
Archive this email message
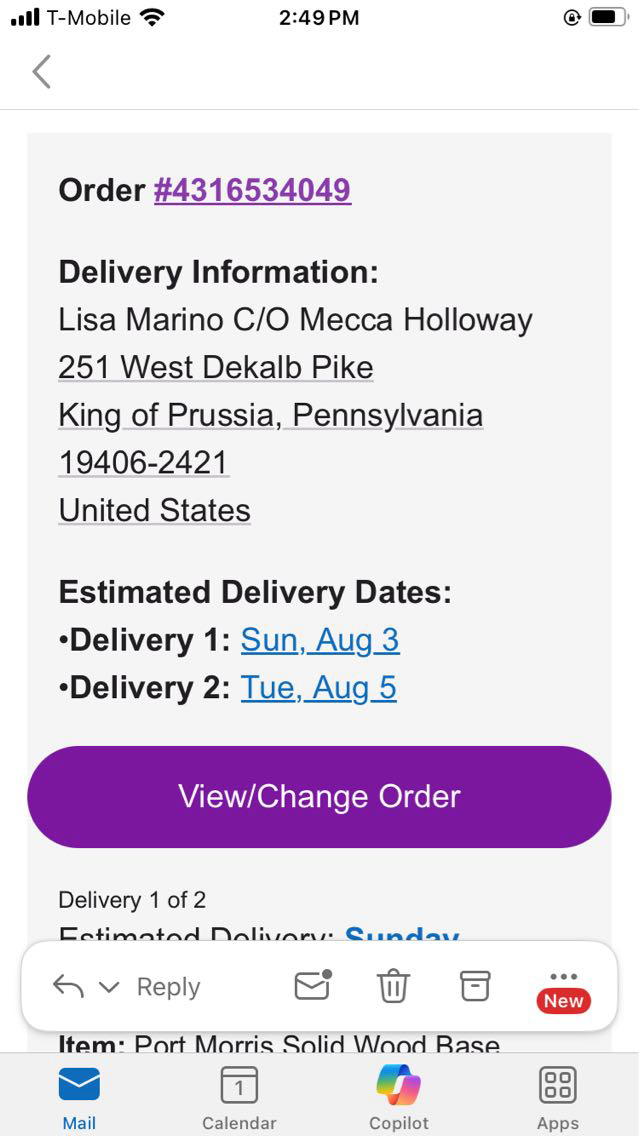(x=475, y=986)
